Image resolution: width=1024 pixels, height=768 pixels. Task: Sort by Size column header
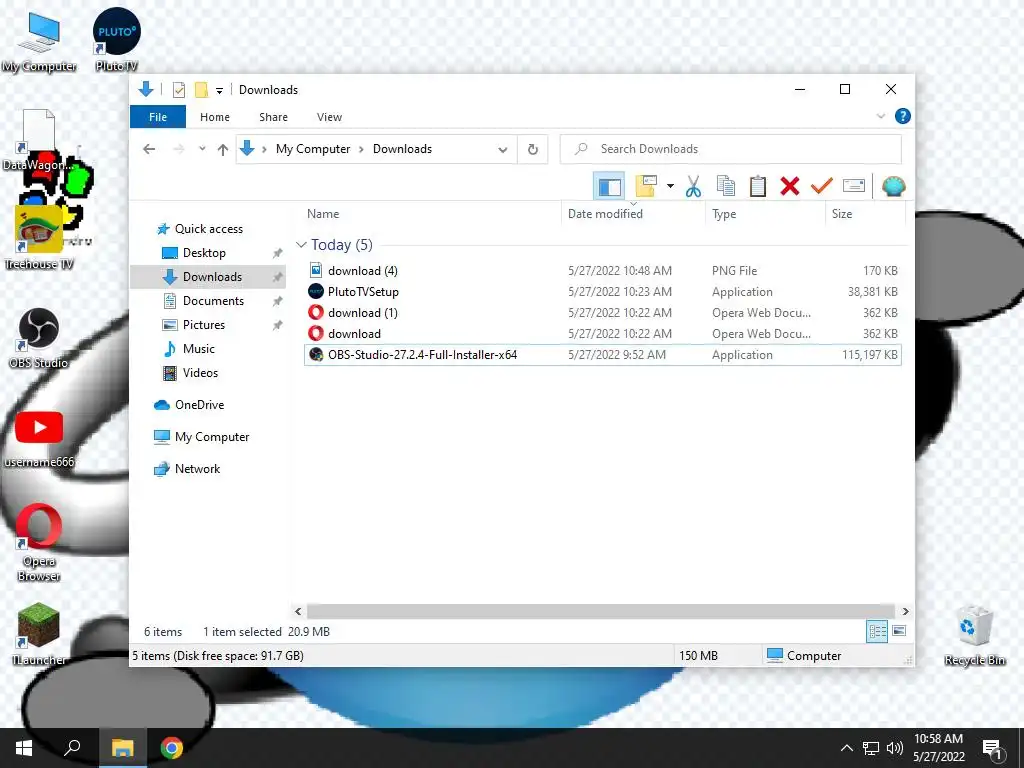865,214
